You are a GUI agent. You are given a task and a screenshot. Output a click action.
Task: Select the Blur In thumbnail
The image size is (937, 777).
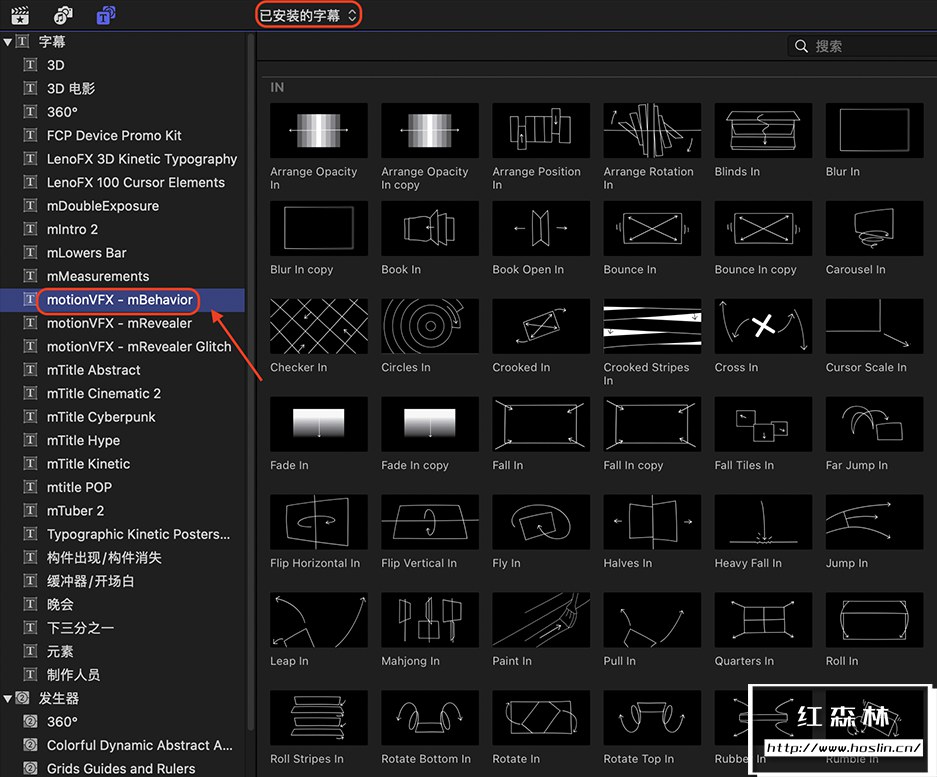[874, 130]
